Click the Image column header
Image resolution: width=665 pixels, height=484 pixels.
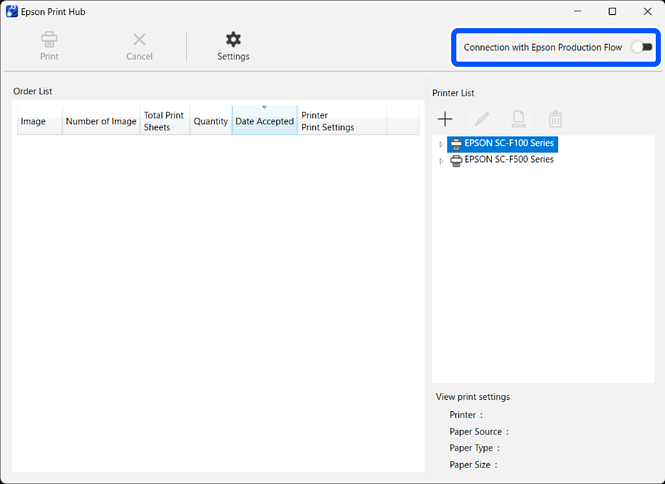tap(33, 121)
